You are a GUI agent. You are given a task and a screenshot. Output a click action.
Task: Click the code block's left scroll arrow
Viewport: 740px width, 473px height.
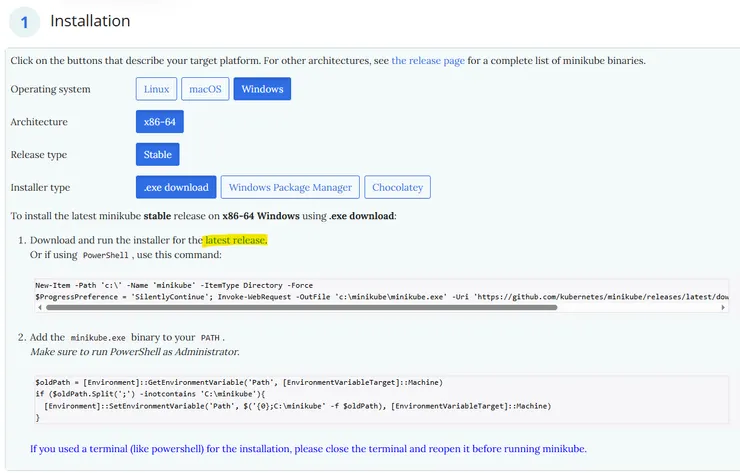(x=40, y=307)
